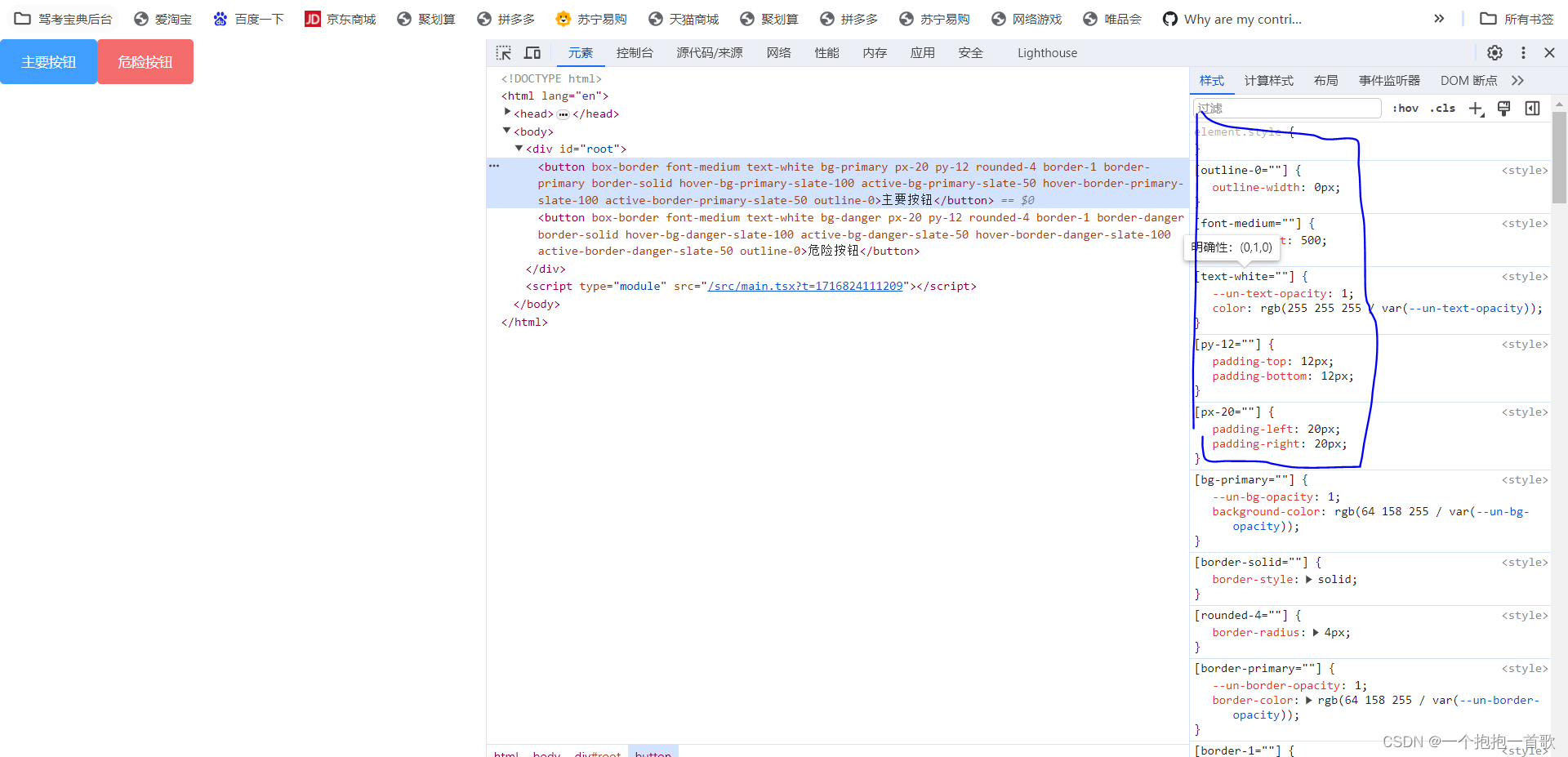1568x757 pixels.
Task: Select the DOM 断点 tab
Action: coord(1468,81)
